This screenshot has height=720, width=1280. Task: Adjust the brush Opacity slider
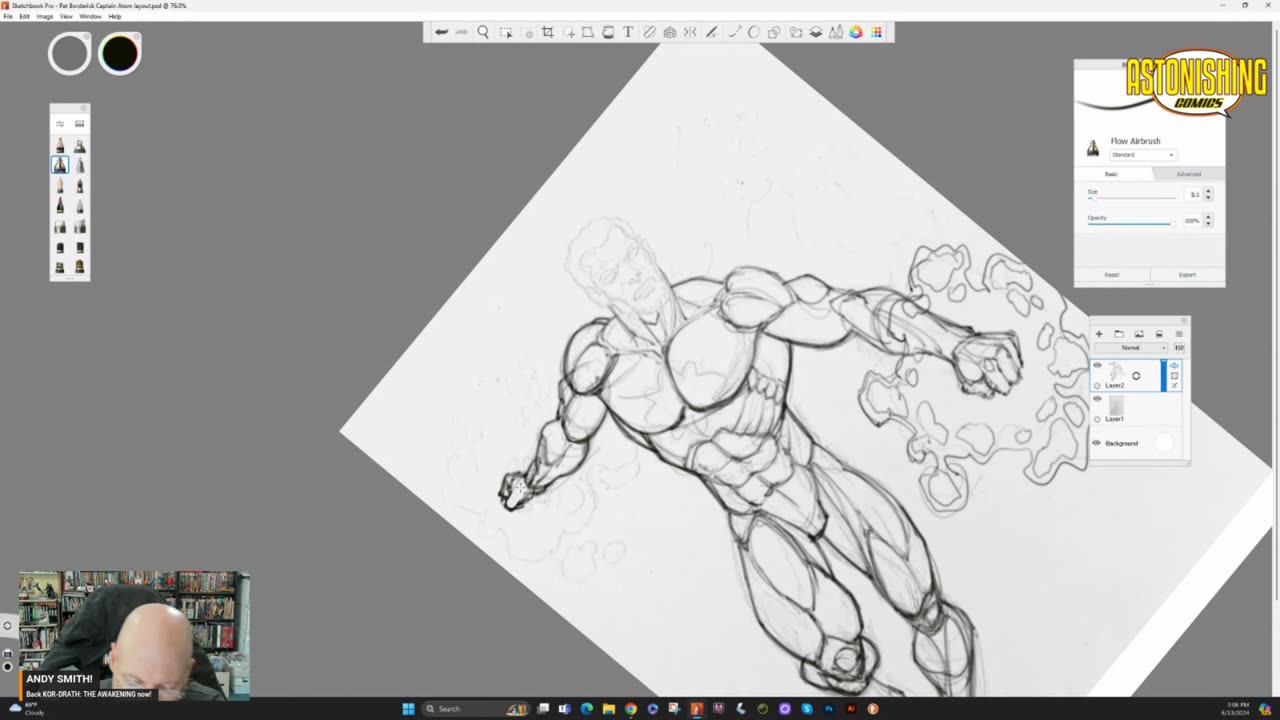[x=1131, y=224]
